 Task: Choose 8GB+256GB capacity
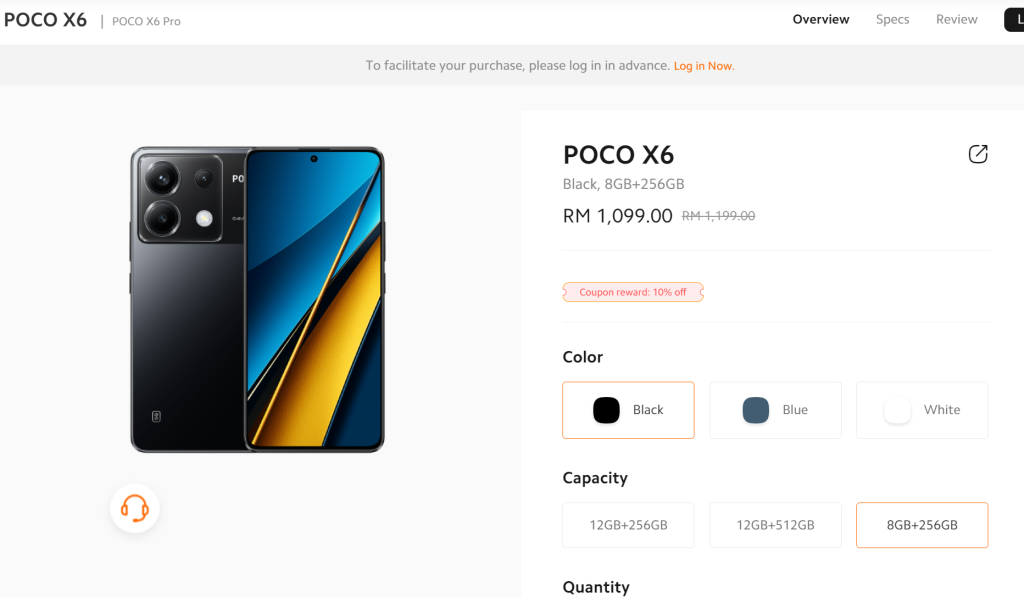(x=922, y=525)
